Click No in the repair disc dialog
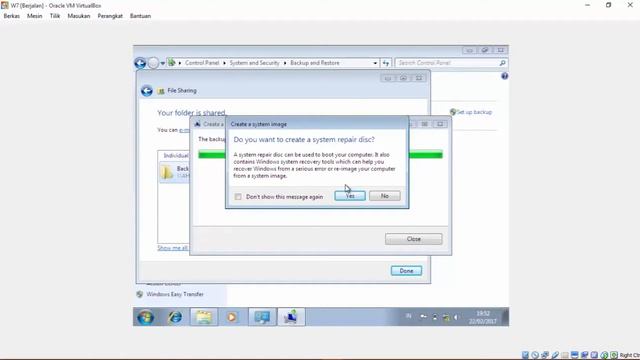 click(x=384, y=196)
